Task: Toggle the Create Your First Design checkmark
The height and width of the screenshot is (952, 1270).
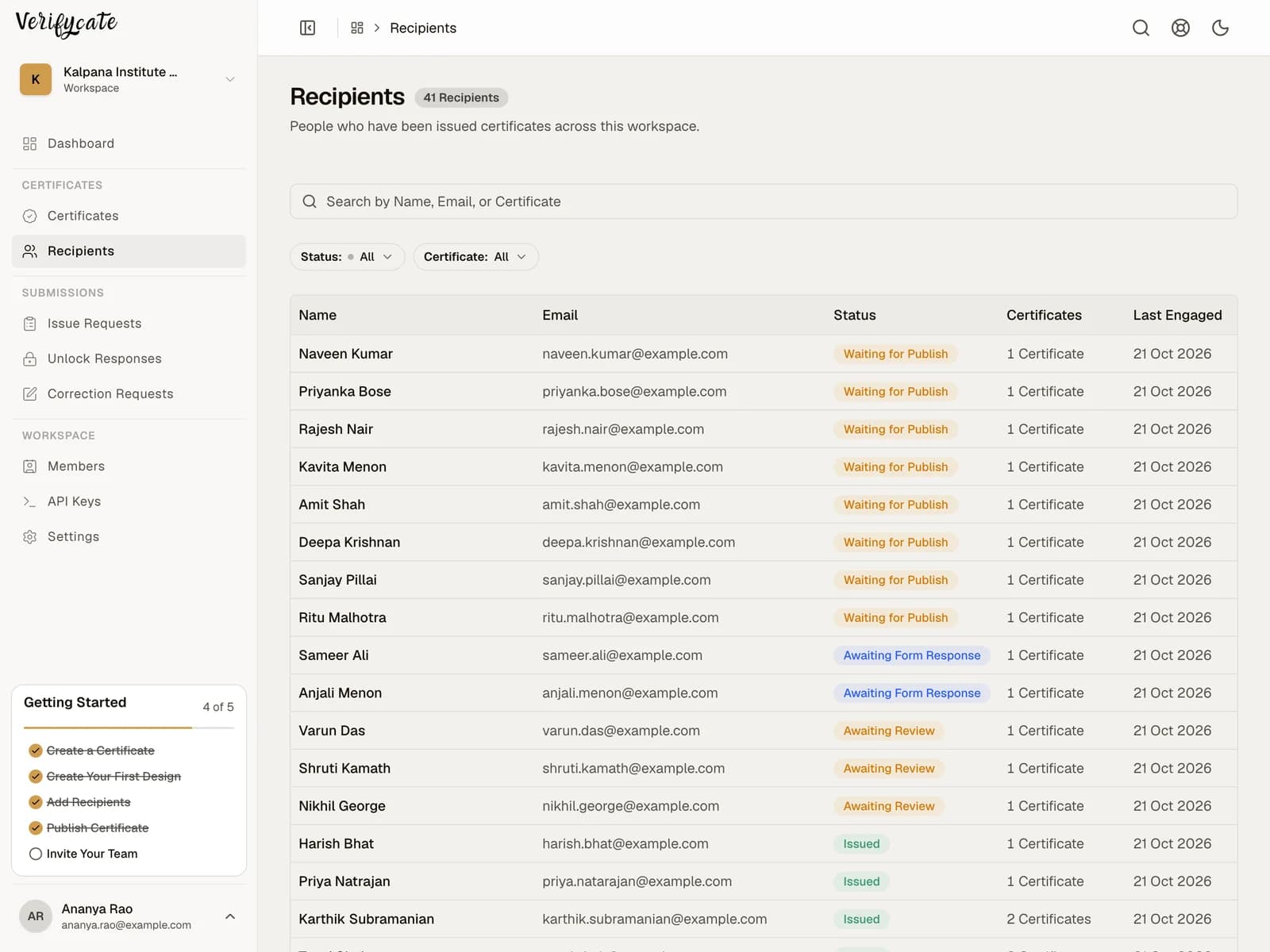Action: pyautogui.click(x=36, y=777)
